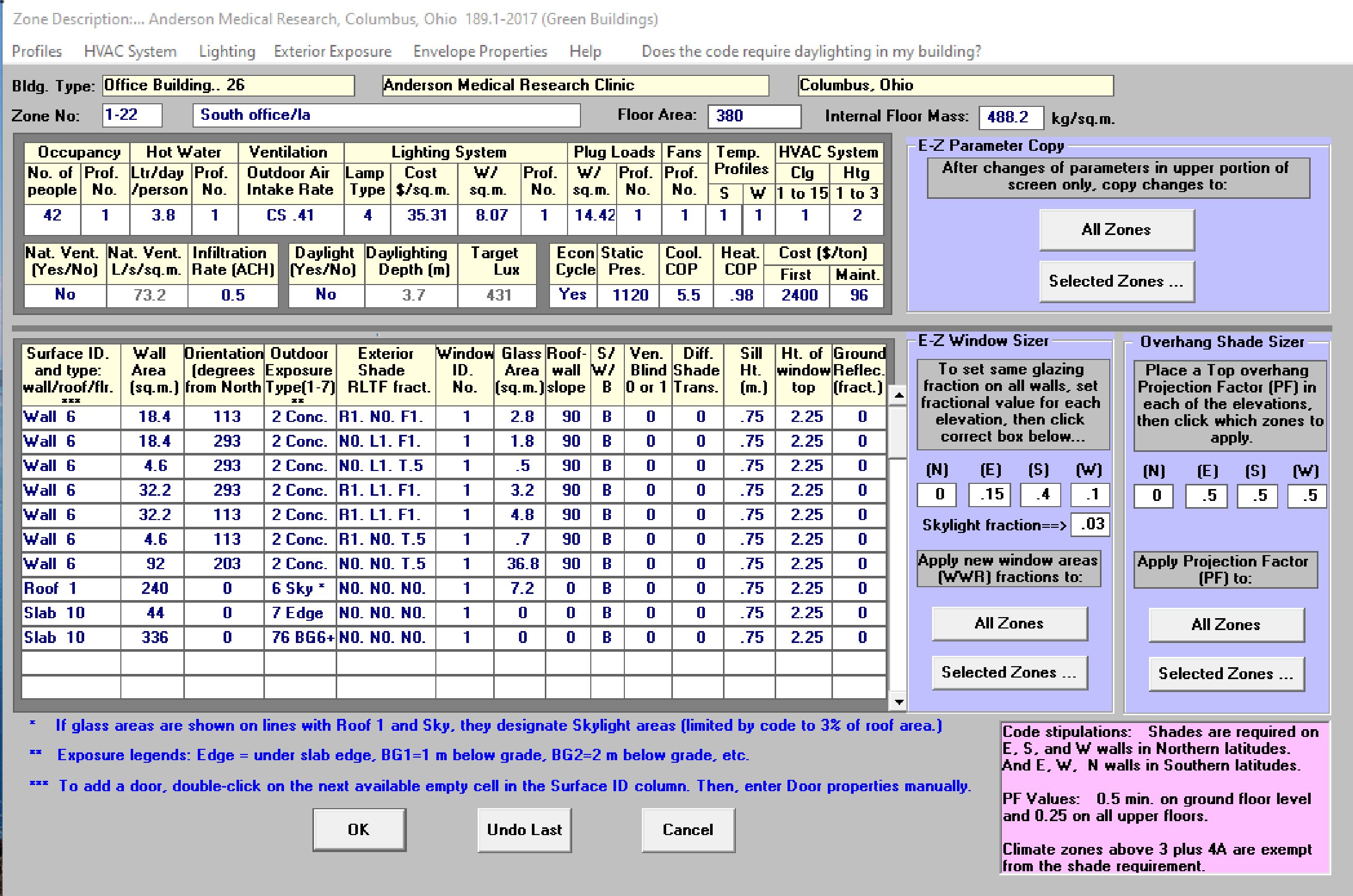Screen dimensions: 1353x896
Task: Click the Floor Area 380 field
Action: (x=754, y=117)
